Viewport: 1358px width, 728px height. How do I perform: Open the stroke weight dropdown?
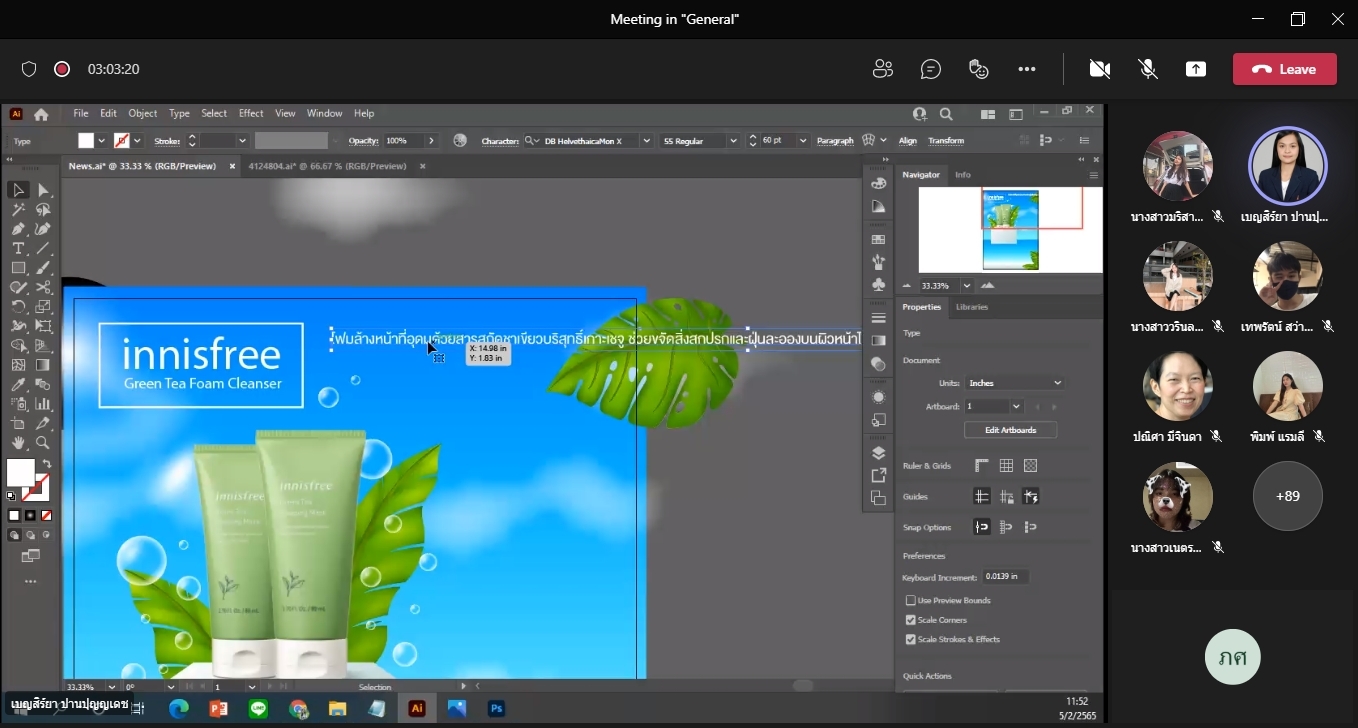242,141
